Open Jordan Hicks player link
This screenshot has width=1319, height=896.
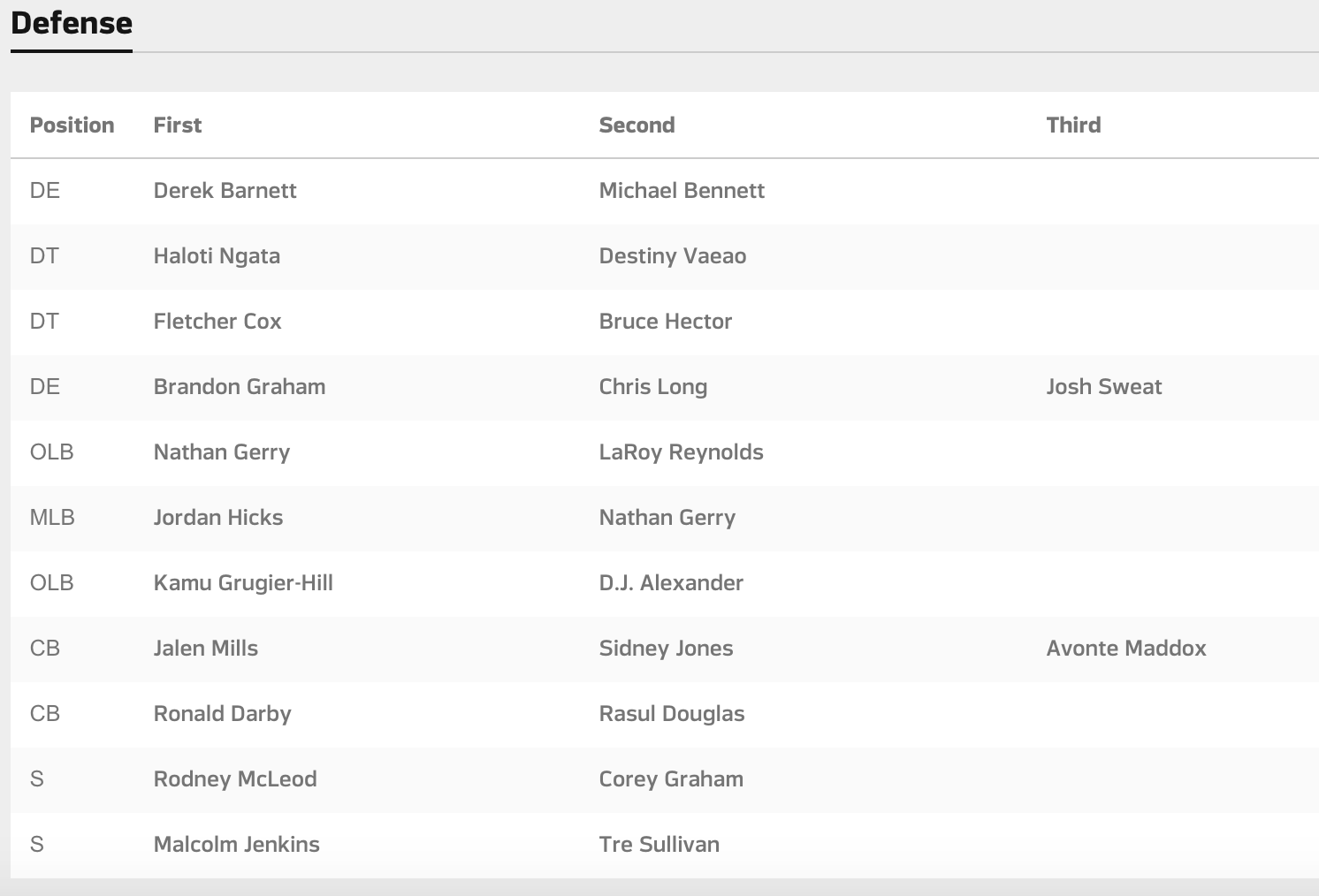click(x=218, y=518)
